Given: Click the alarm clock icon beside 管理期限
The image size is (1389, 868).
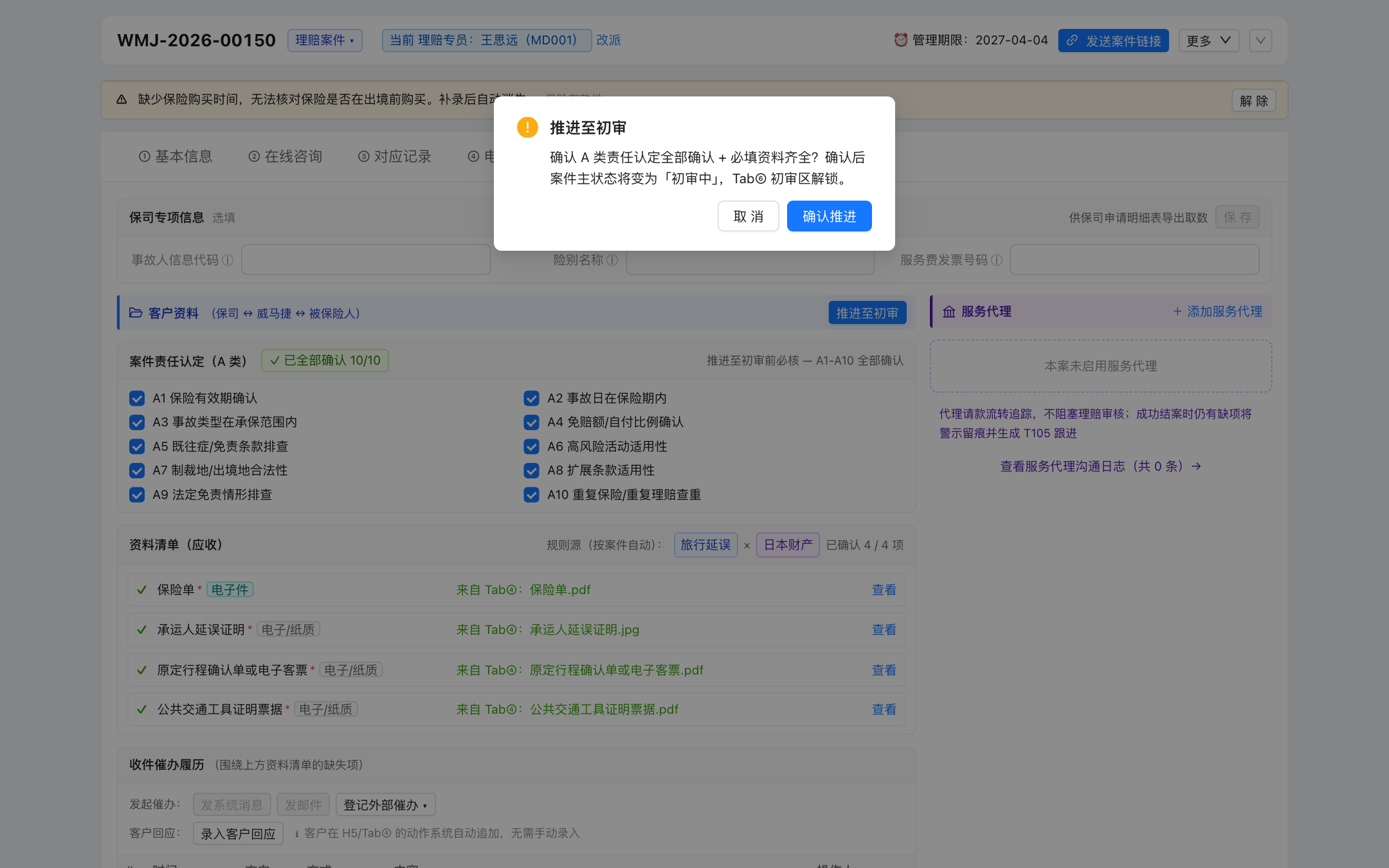Looking at the screenshot, I should 900,40.
